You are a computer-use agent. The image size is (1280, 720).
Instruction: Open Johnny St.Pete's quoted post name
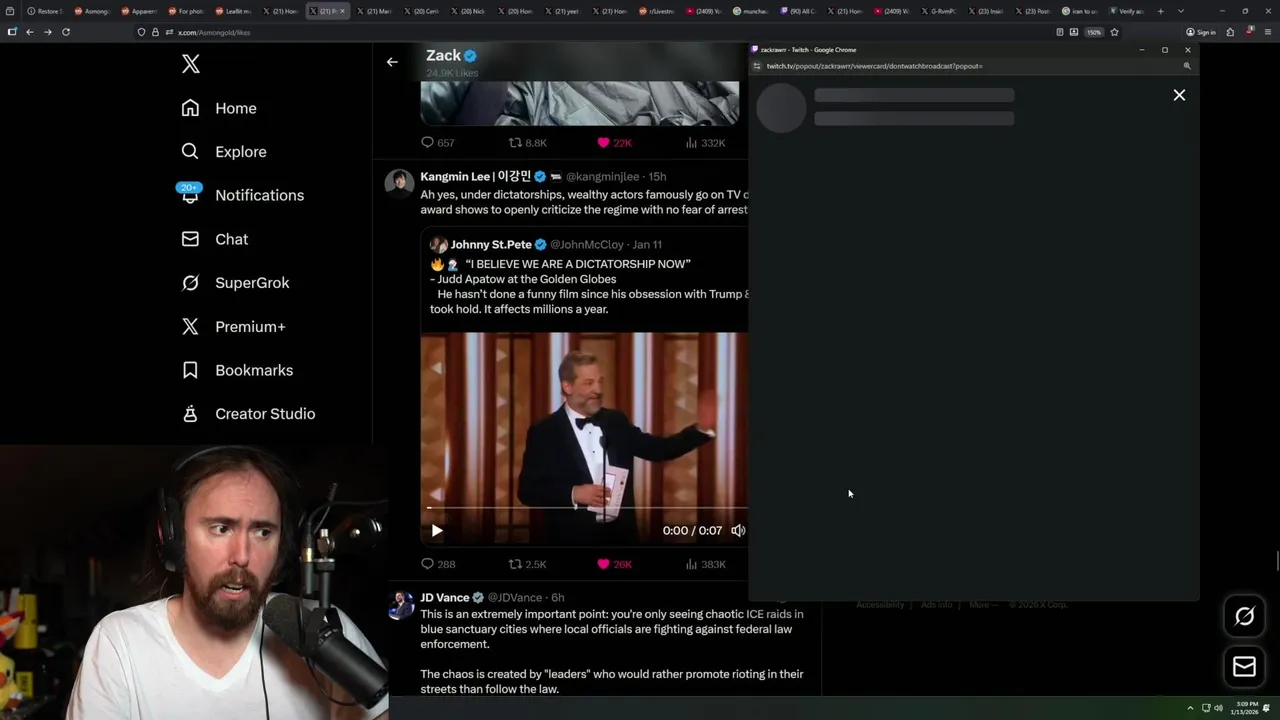(x=491, y=244)
